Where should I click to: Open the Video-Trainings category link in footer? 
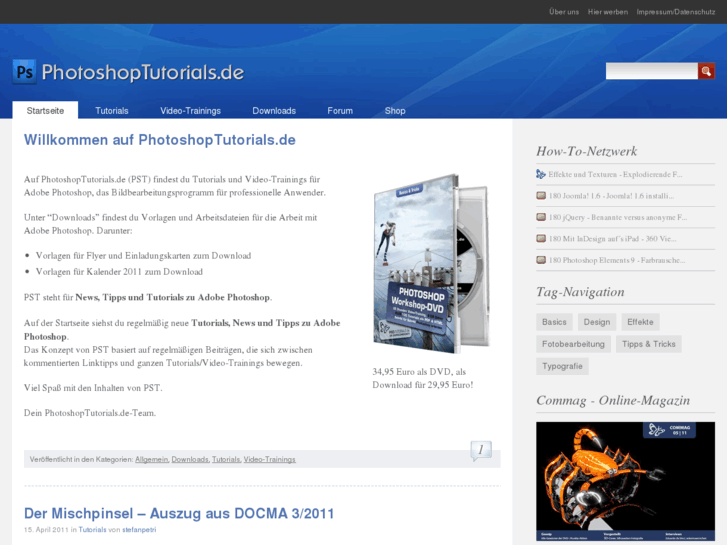[269, 459]
